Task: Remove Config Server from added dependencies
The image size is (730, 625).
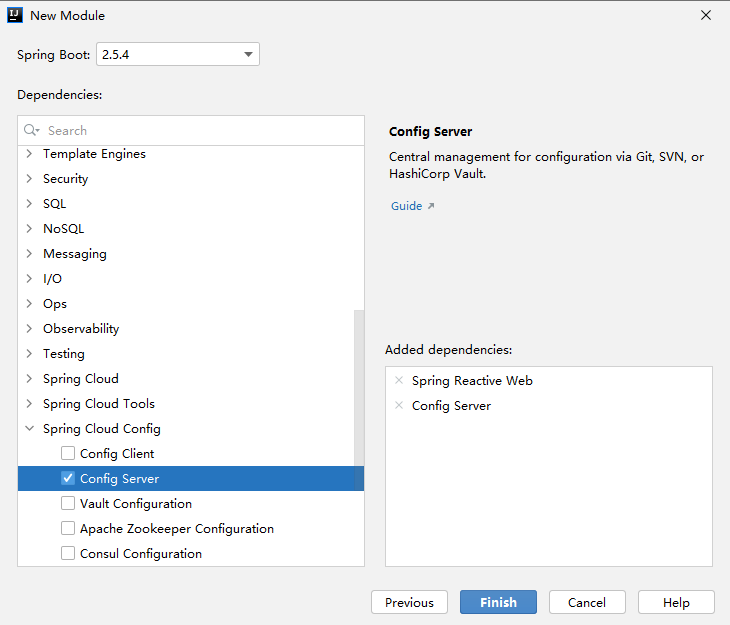Action: tap(399, 405)
